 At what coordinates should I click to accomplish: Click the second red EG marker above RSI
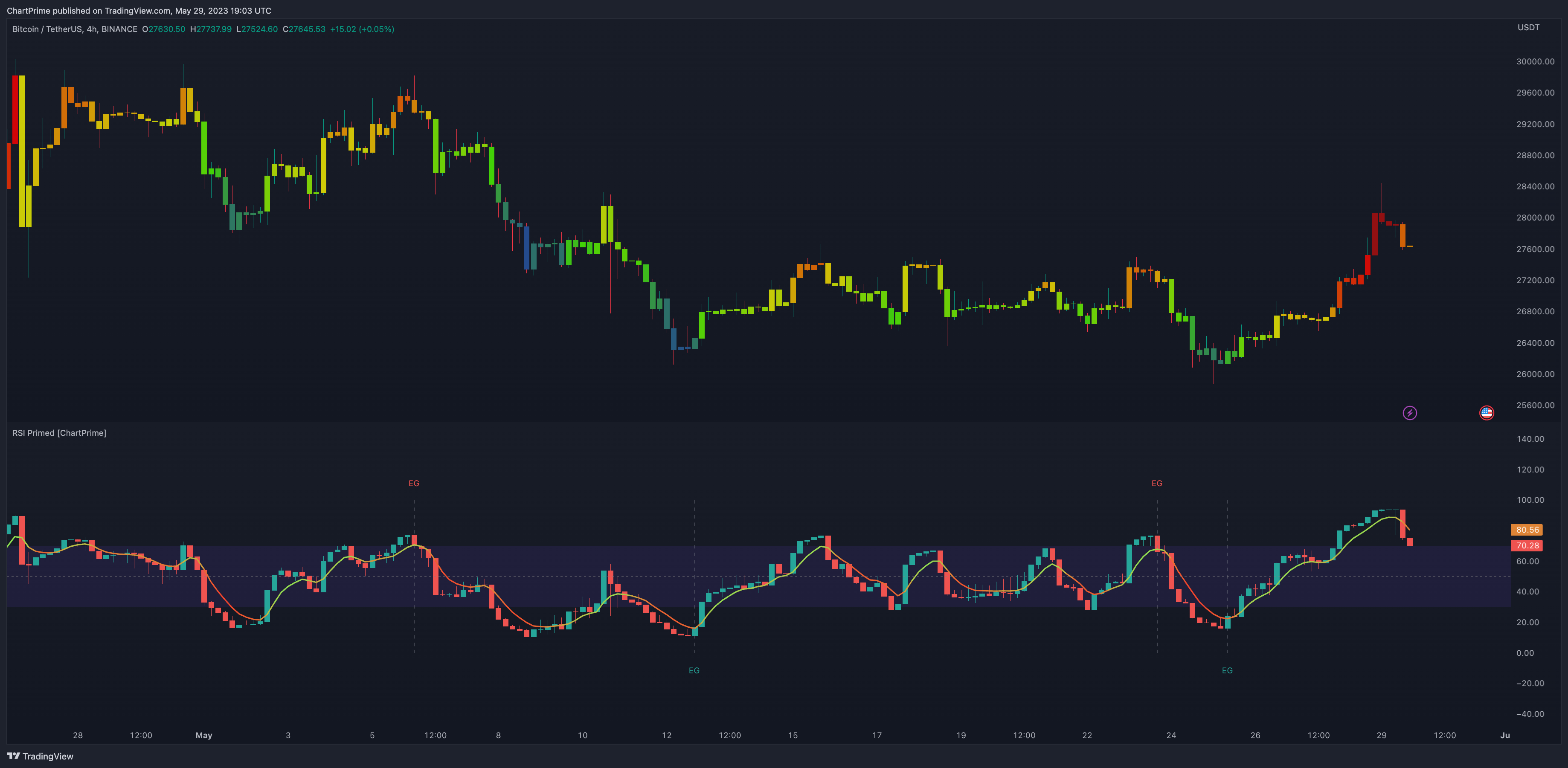click(1156, 483)
